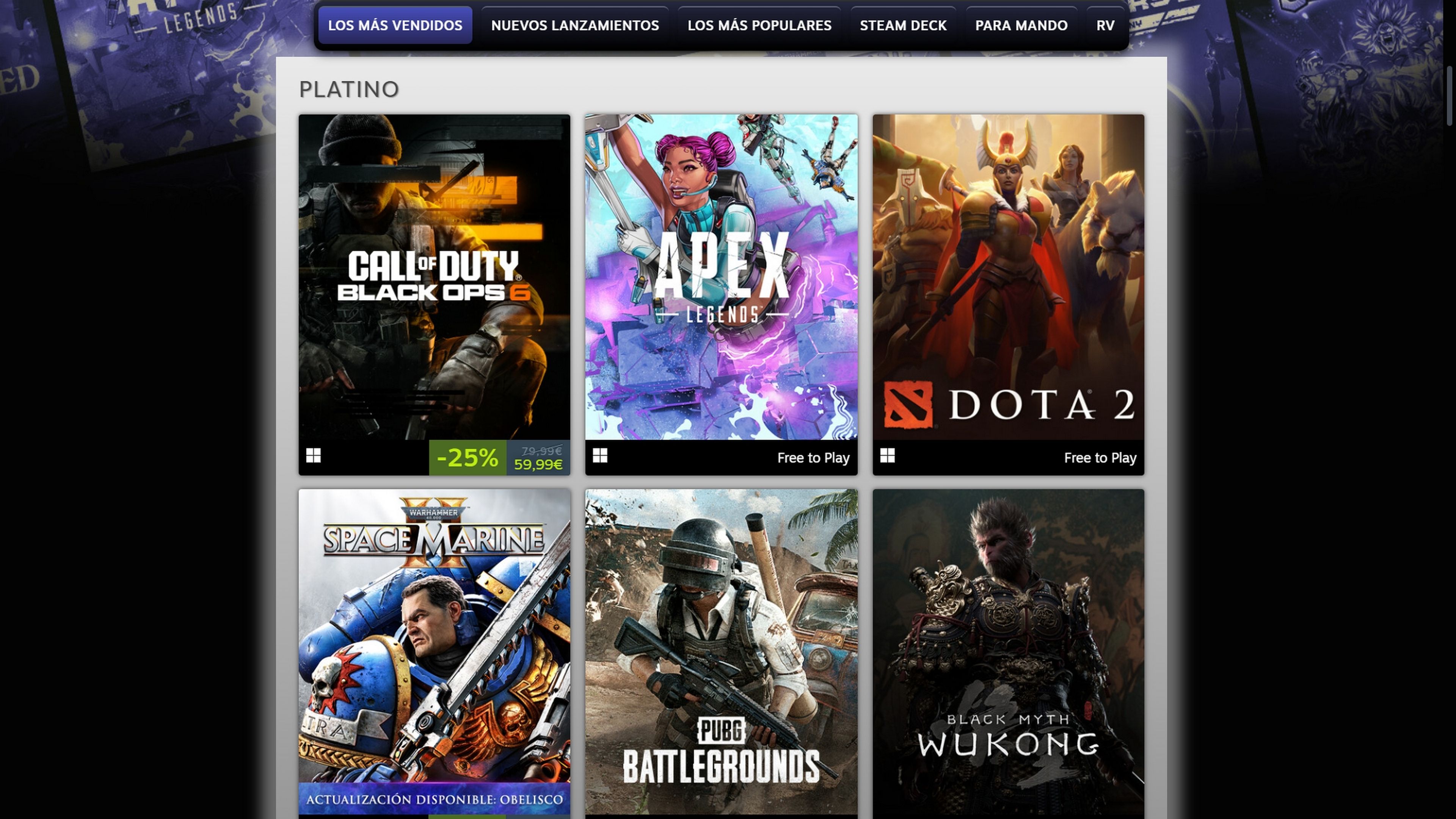Select the Los Más Vendidos tab
This screenshot has width=1456, height=819.
click(x=395, y=25)
